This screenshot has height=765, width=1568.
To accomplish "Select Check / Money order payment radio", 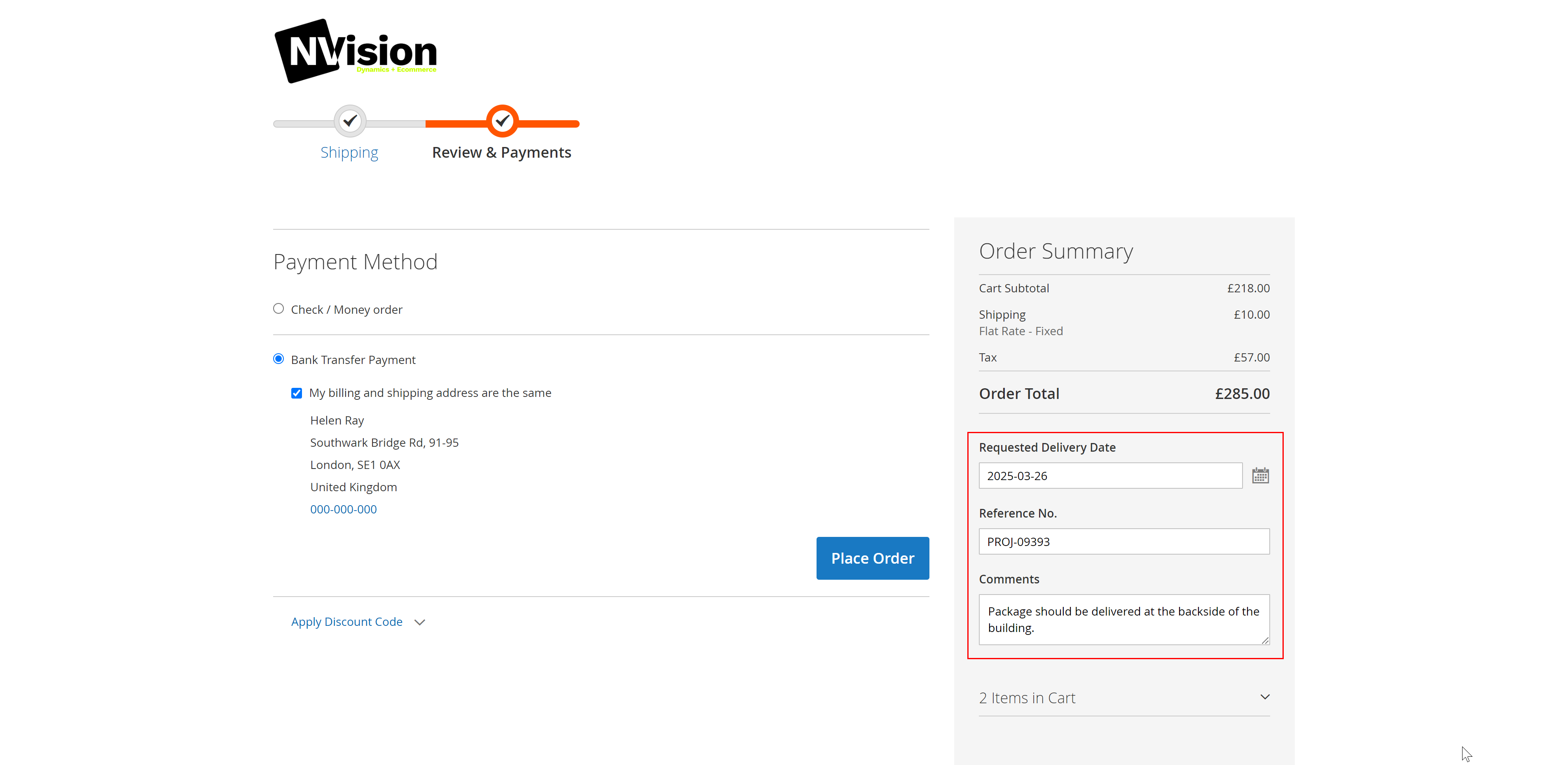I will [279, 309].
